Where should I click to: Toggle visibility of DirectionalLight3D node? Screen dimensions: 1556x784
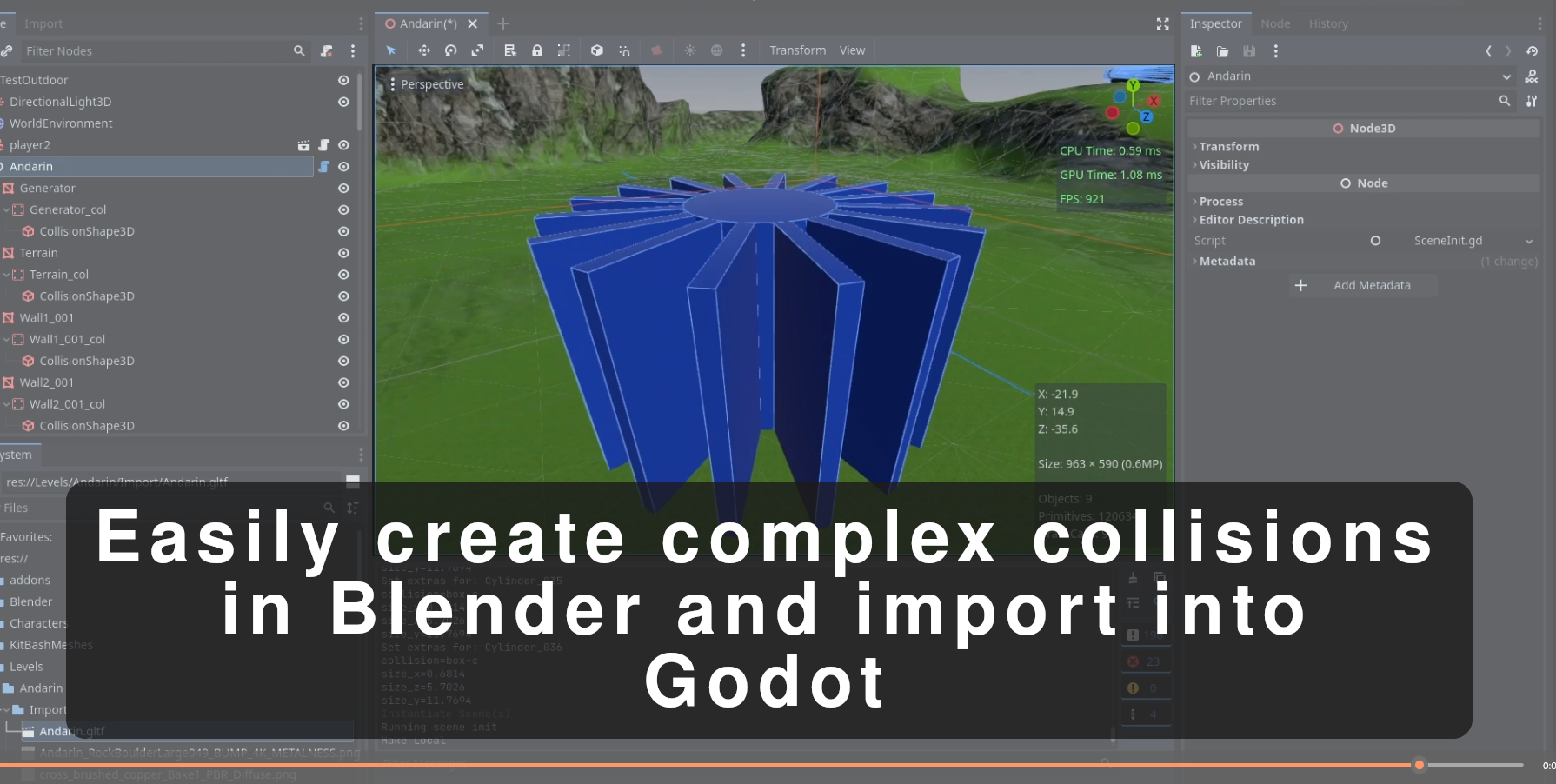pos(343,102)
